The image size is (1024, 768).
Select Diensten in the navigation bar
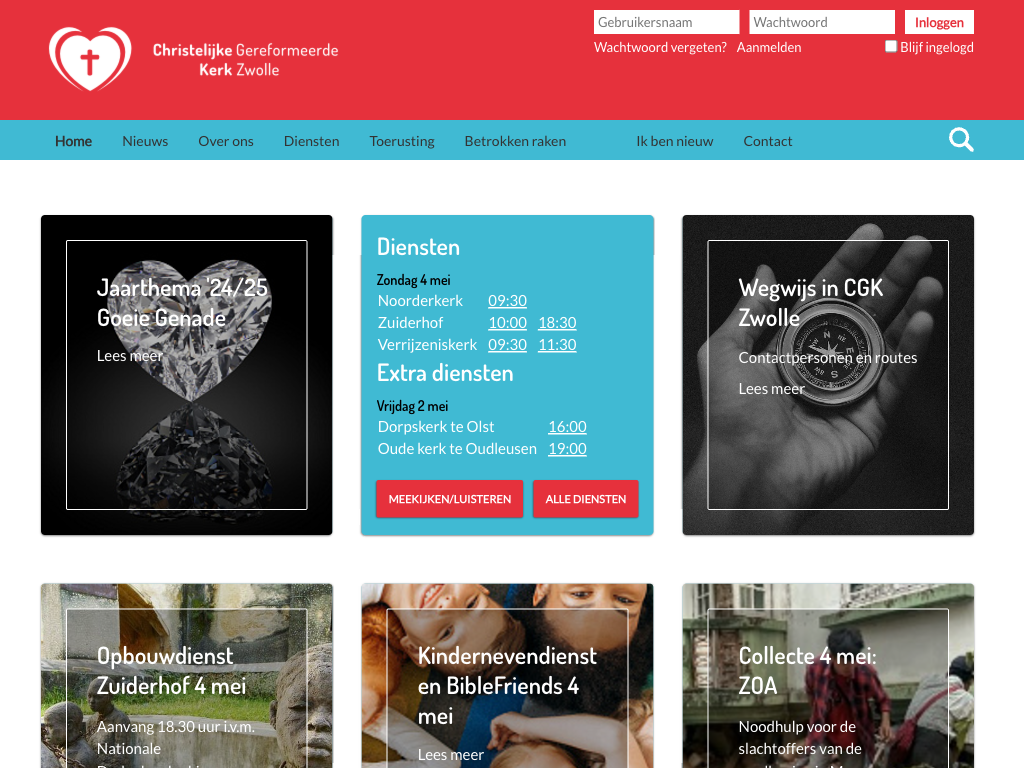point(312,141)
